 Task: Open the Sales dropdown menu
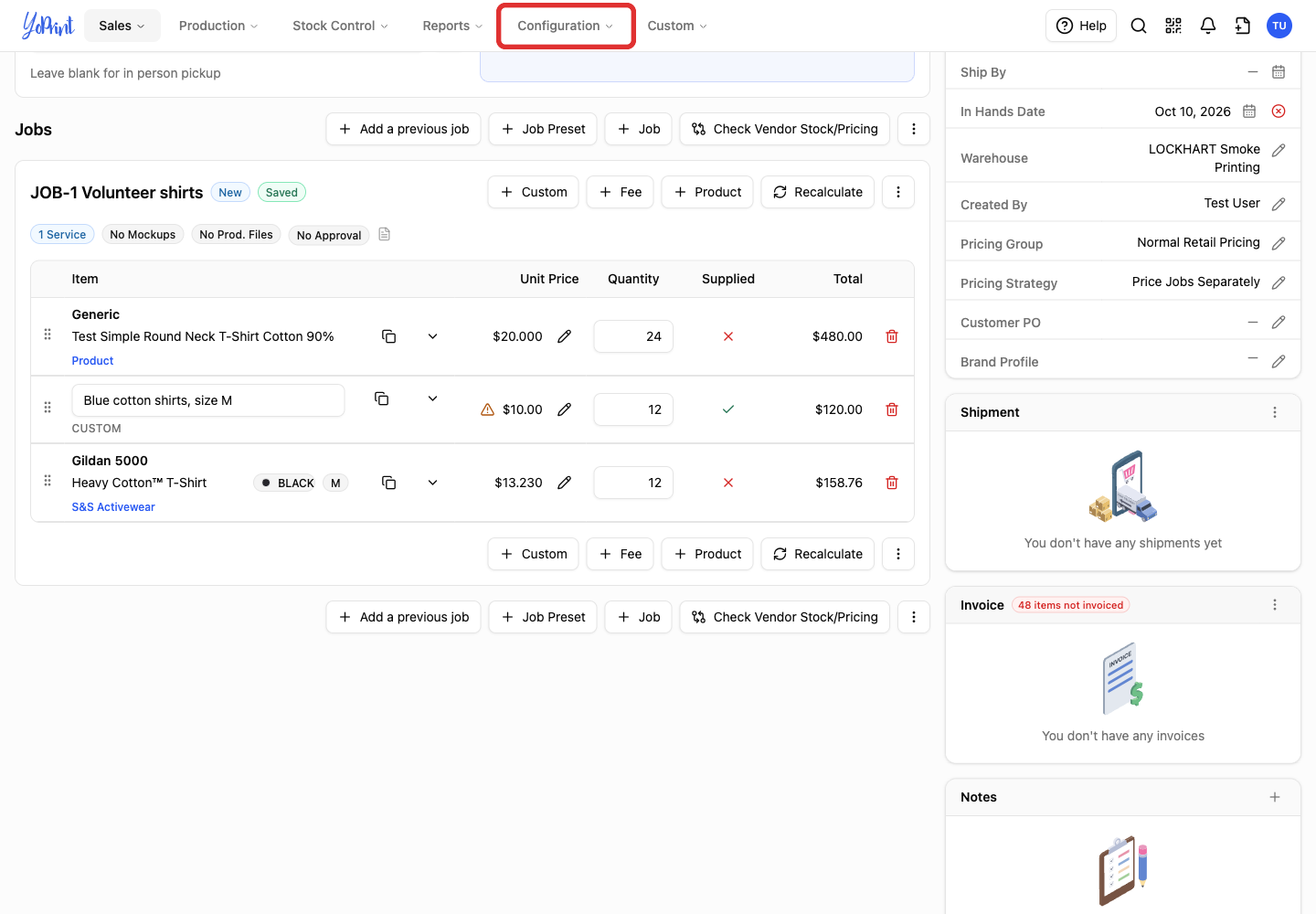tap(122, 26)
